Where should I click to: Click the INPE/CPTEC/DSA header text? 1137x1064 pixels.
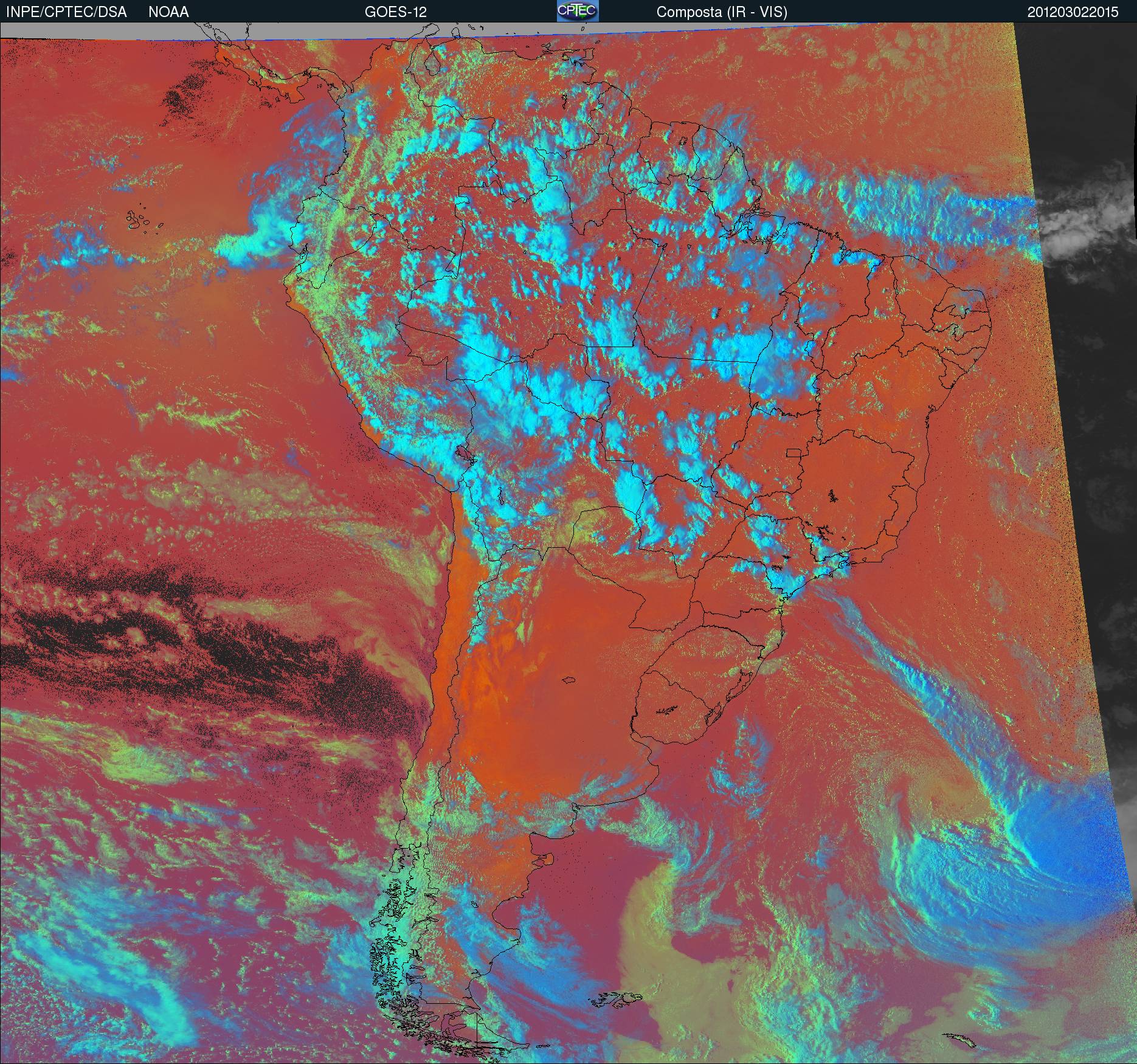67,12
